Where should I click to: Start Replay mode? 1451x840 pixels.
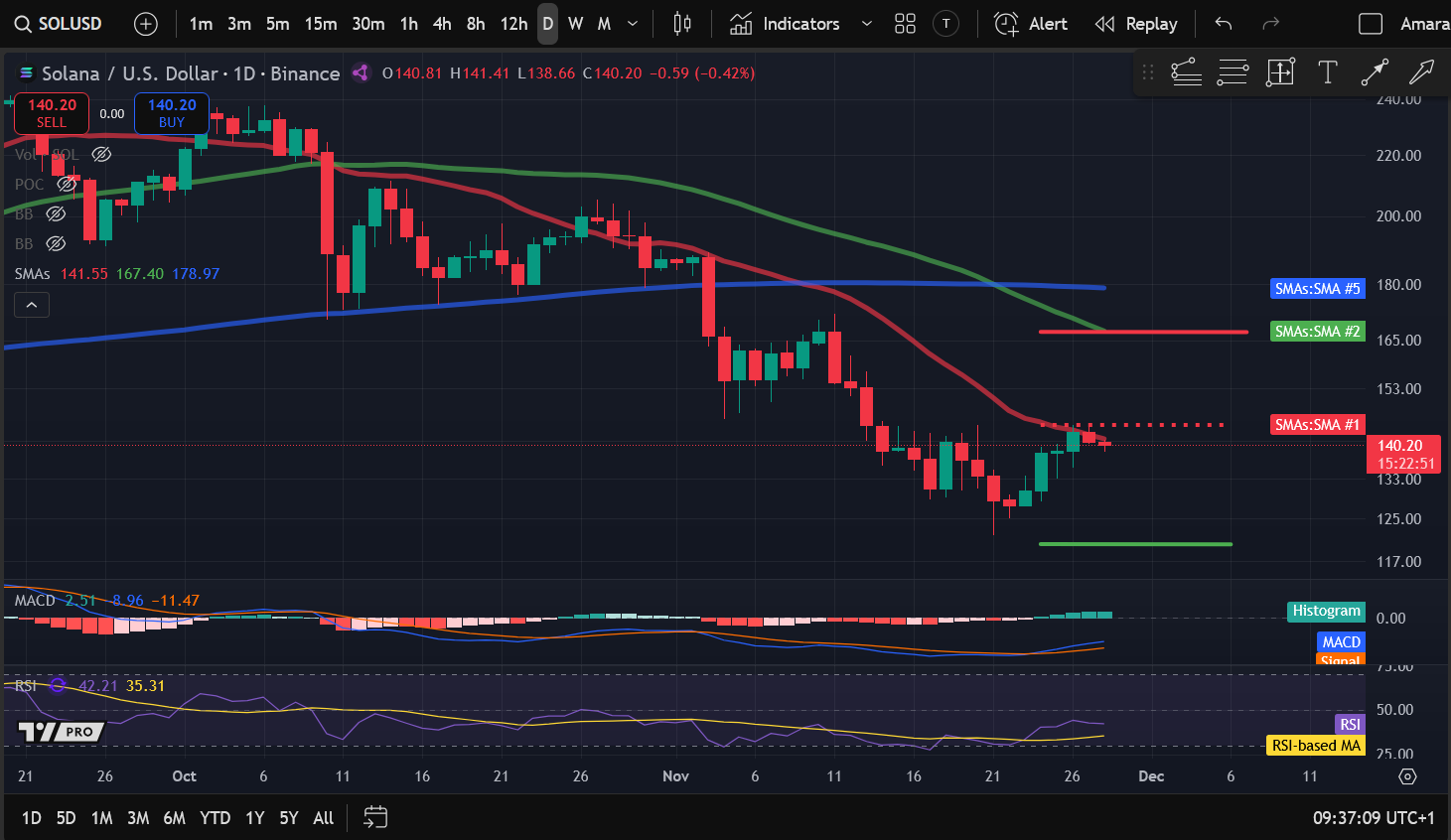coord(1136,23)
